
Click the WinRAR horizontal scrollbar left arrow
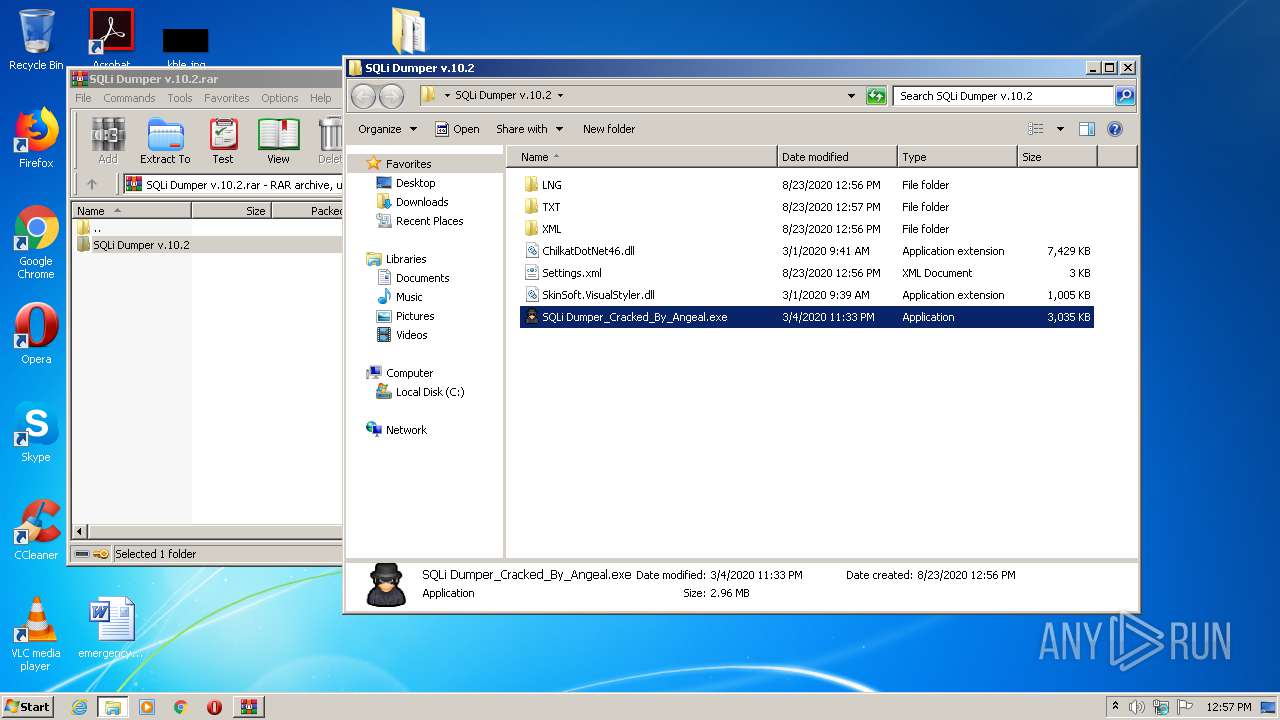click(x=81, y=531)
